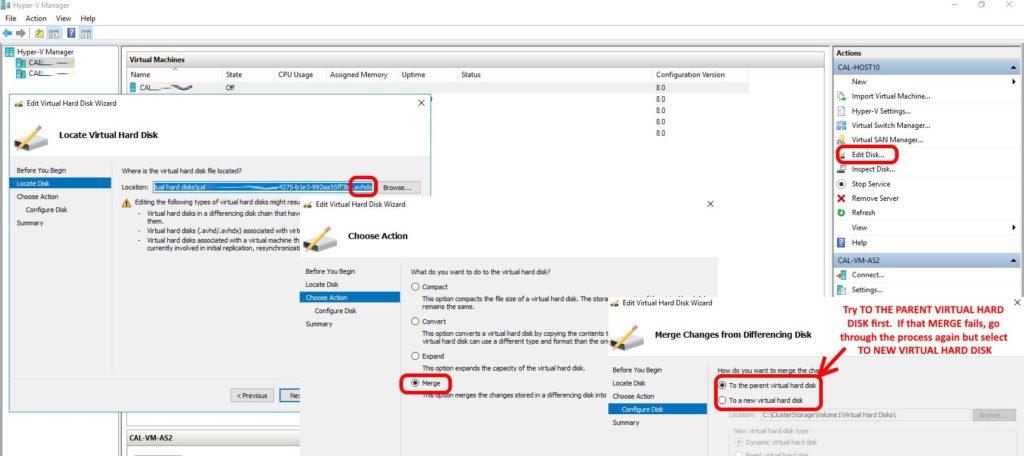Click the Import Virtual Machine icon
Viewport: 1024px width, 456px height.
(842, 96)
